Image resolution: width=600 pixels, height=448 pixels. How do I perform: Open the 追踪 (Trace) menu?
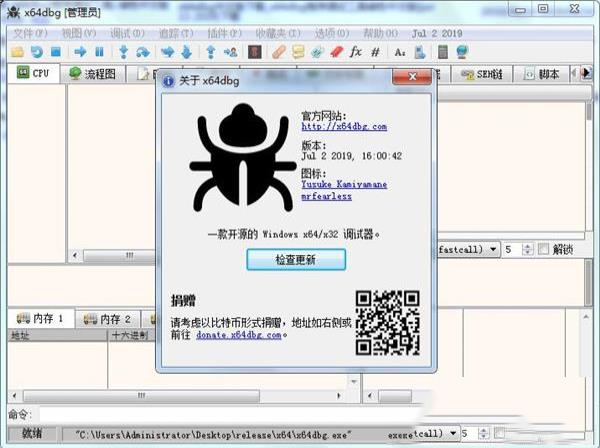176,34
